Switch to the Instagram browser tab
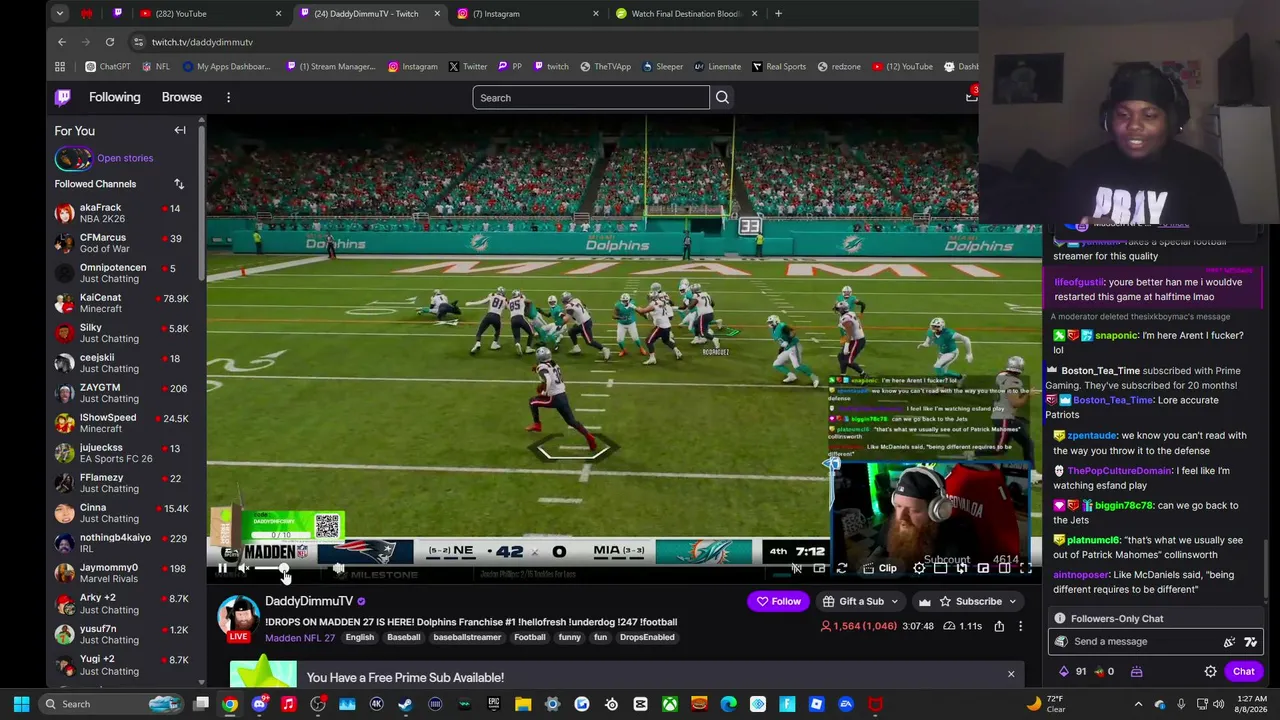 [525, 14]
